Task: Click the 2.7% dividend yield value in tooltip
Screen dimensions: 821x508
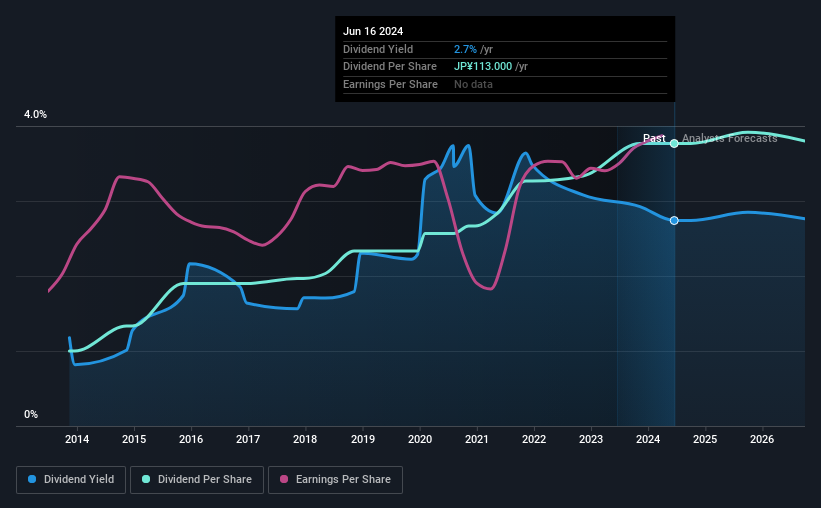Action: pyautogui.click(x=465, y=49)
